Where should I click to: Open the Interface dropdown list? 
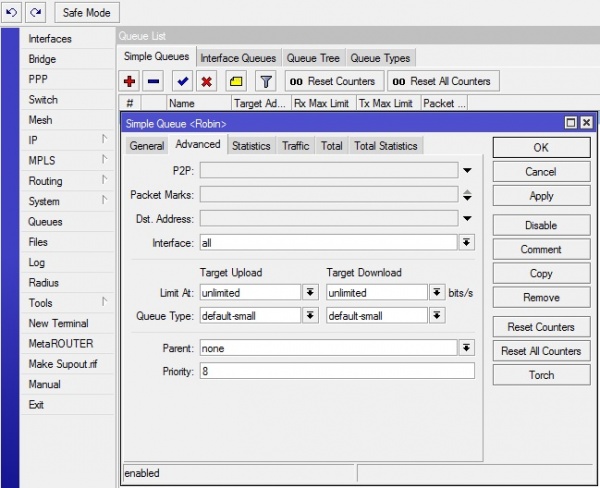(x=467, y=243)
